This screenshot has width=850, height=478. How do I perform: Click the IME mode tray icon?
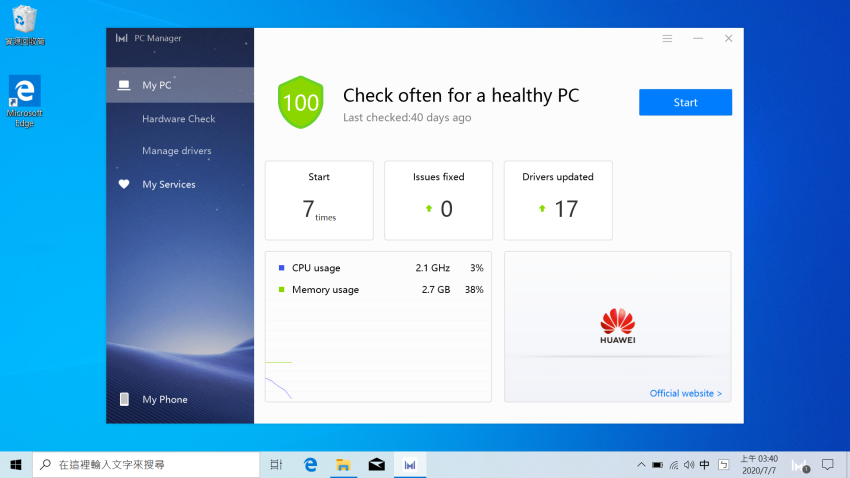(x=724, y=464)
